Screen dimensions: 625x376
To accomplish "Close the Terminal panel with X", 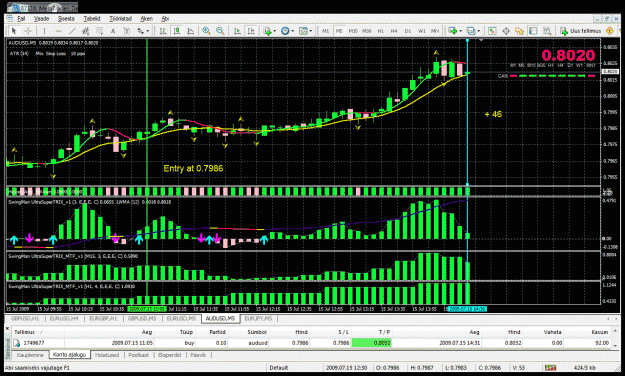I will click(x=7, y=329).
